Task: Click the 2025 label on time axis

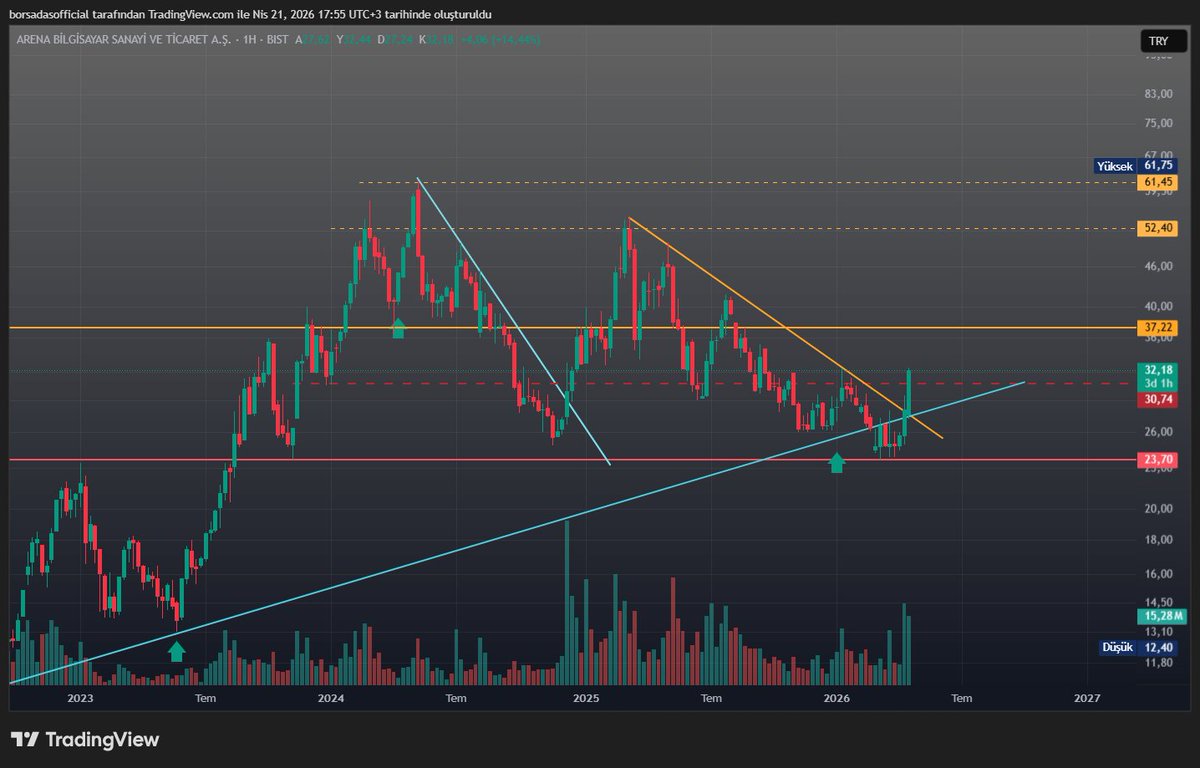Action: tap(586, 697)
